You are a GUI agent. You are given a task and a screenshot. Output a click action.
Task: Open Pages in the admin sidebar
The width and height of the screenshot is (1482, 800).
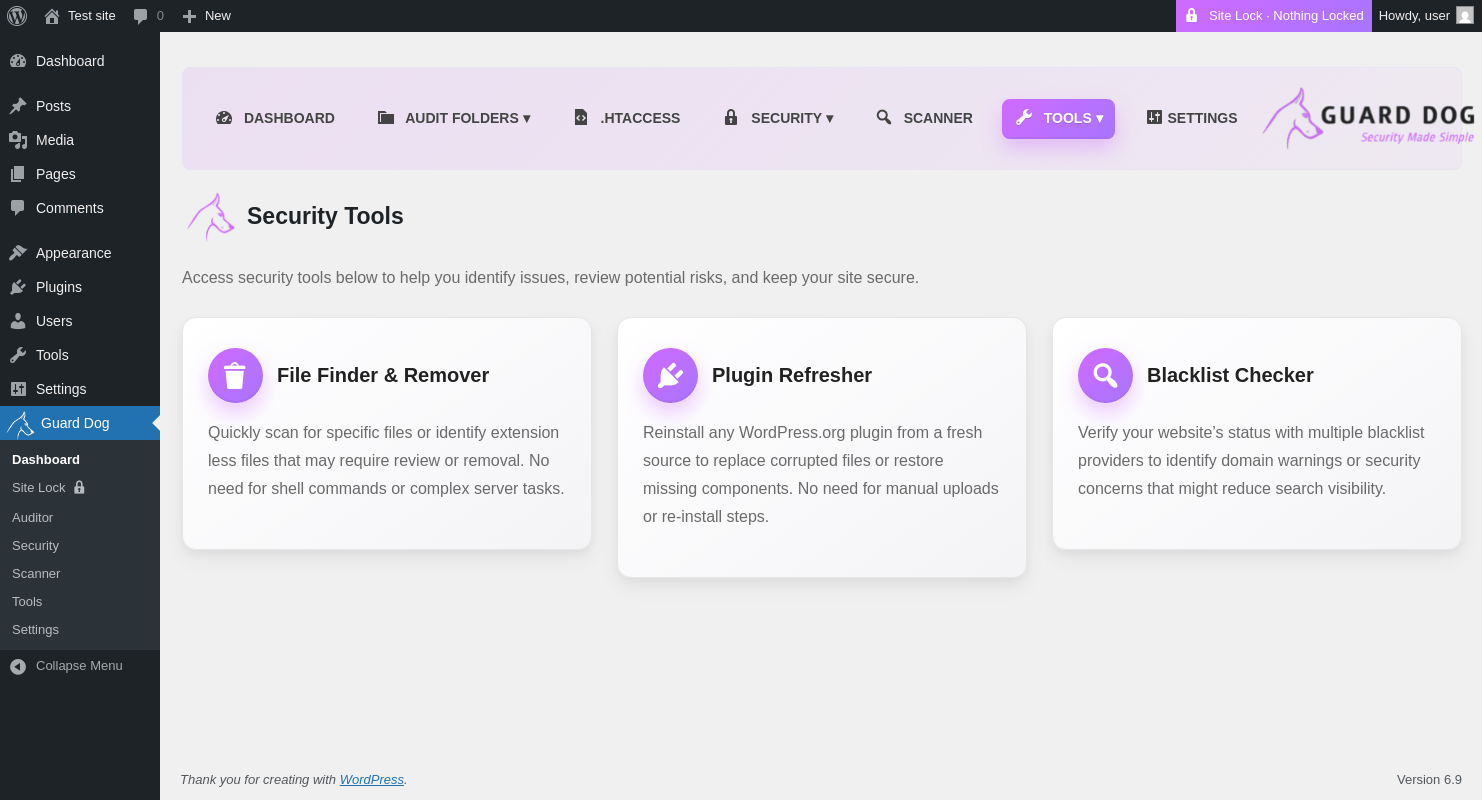tap(80, 174)
